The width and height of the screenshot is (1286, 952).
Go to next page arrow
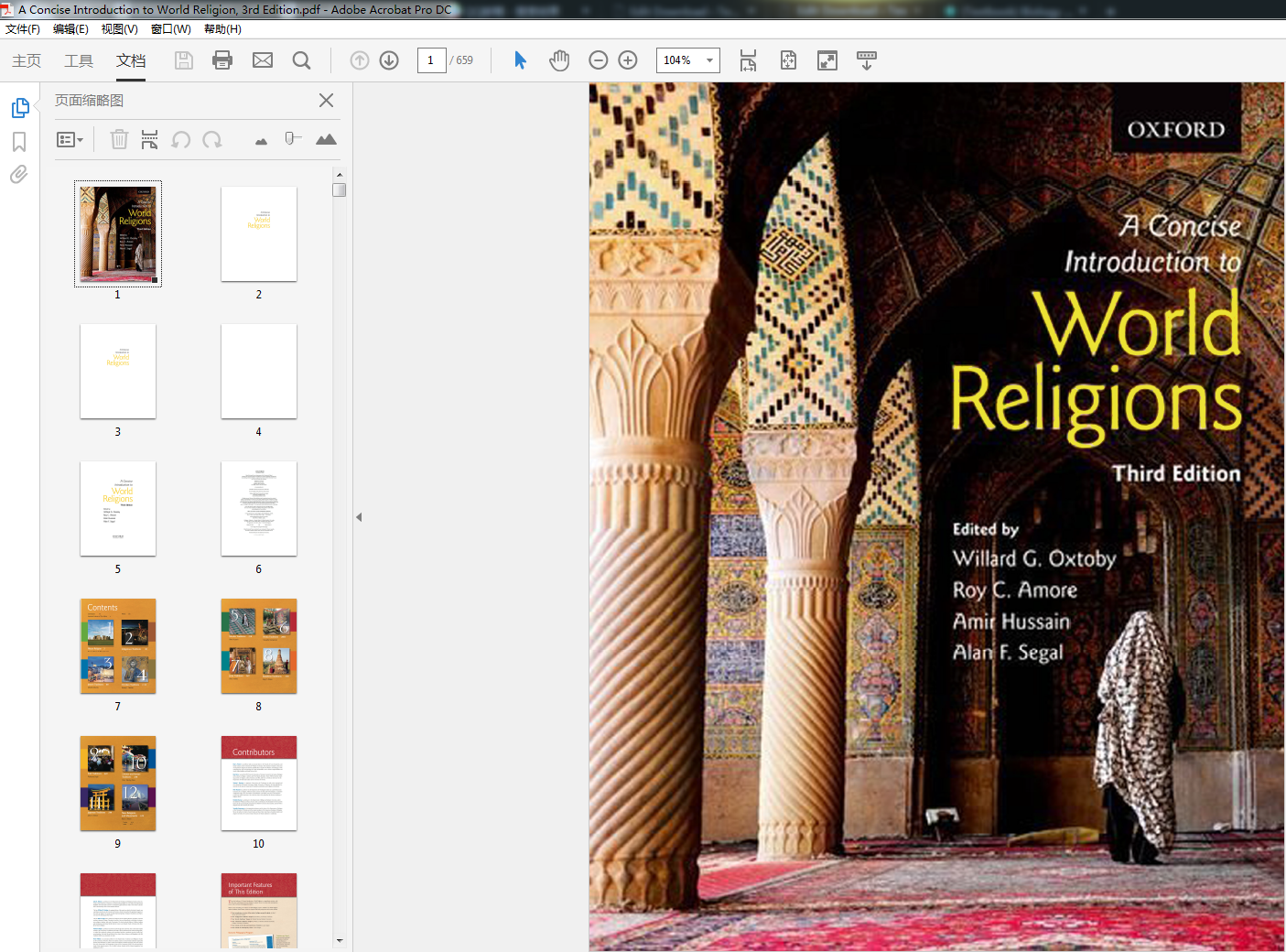389,60
